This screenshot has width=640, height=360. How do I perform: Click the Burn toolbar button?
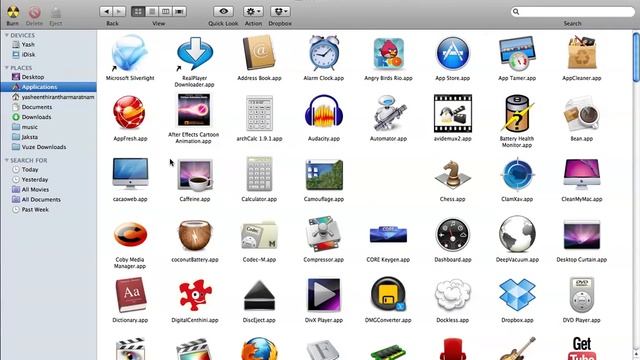13,15
